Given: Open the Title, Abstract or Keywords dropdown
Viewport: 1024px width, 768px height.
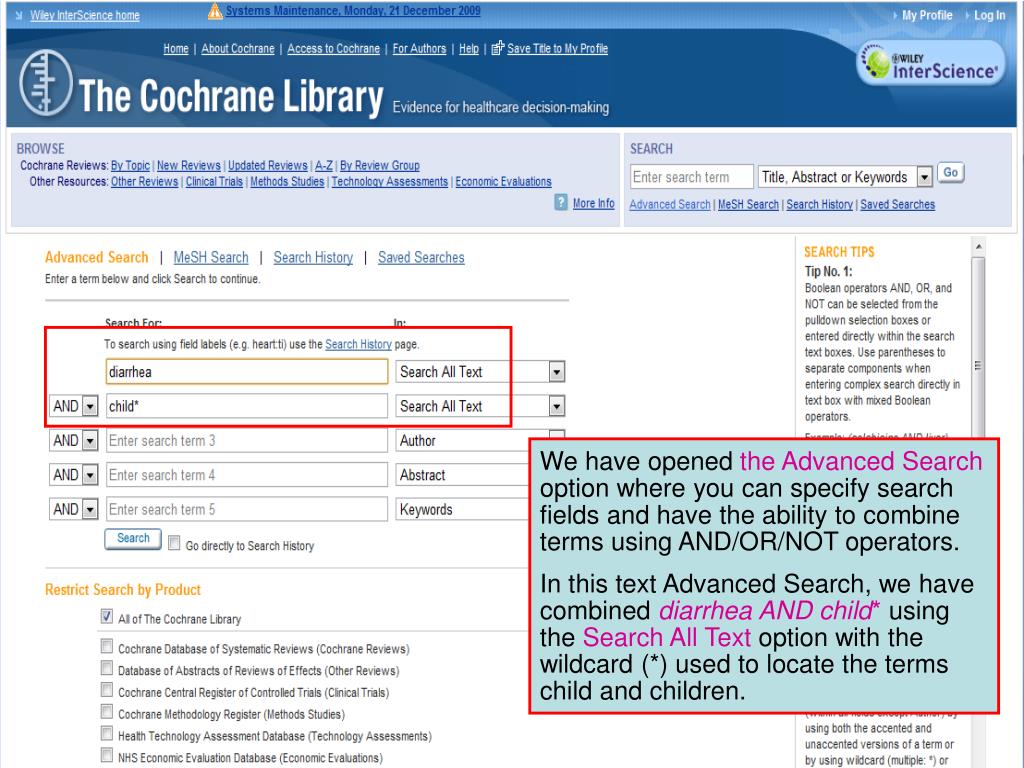Looking at the screenshot, I should [924, 177].
